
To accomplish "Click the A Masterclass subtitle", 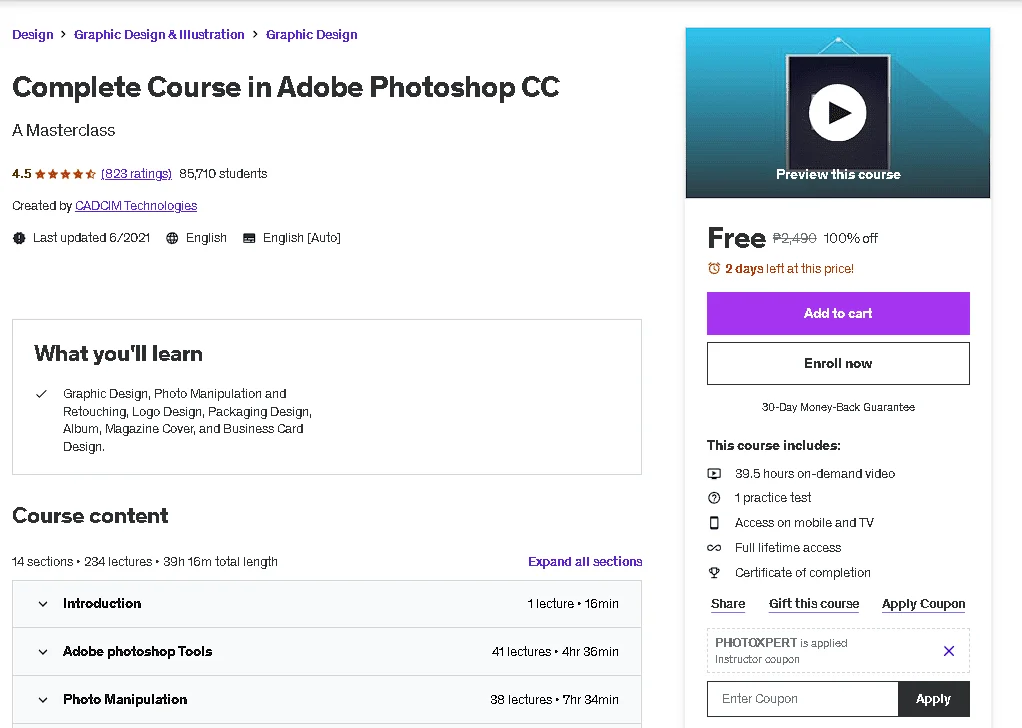I will (63, 130).
